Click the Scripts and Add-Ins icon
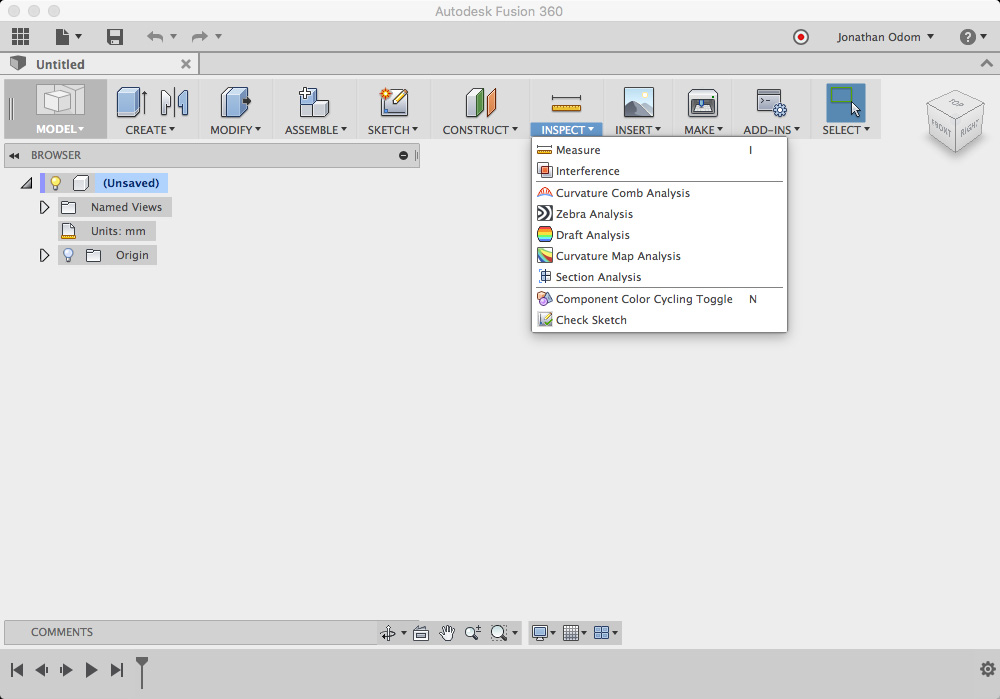The width and height of the screenshot is (1000, 699). (772, 102)
